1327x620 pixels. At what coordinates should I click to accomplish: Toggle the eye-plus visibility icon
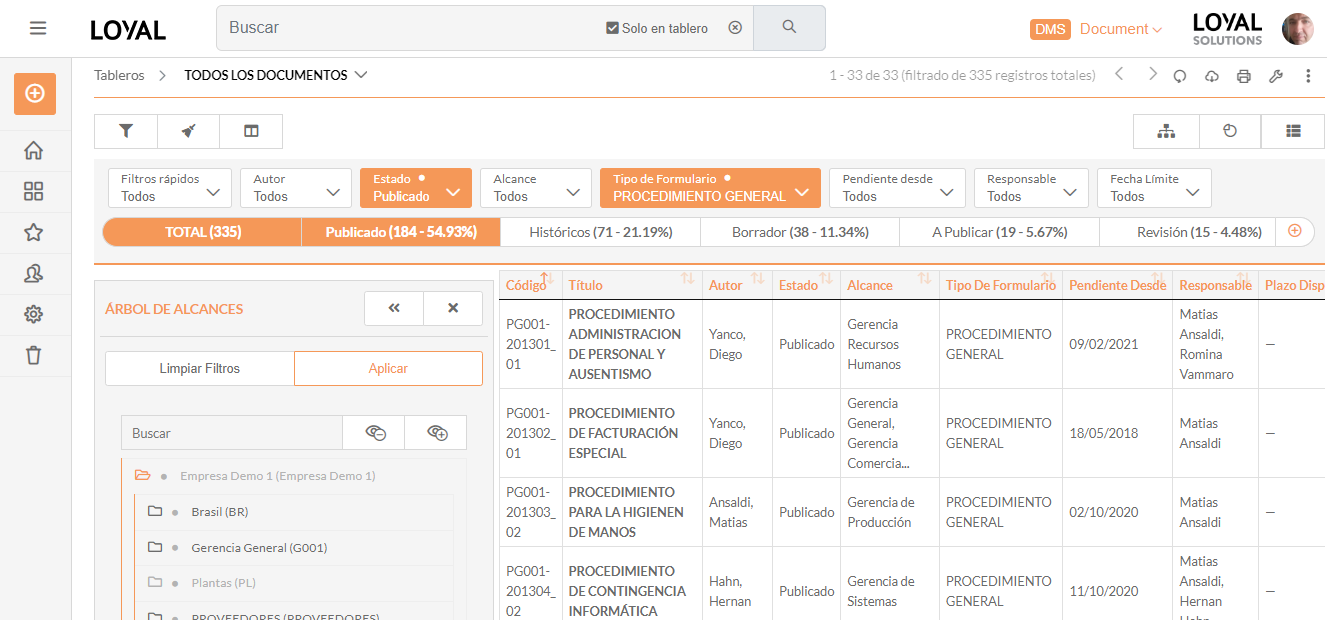tap(435, 432)
